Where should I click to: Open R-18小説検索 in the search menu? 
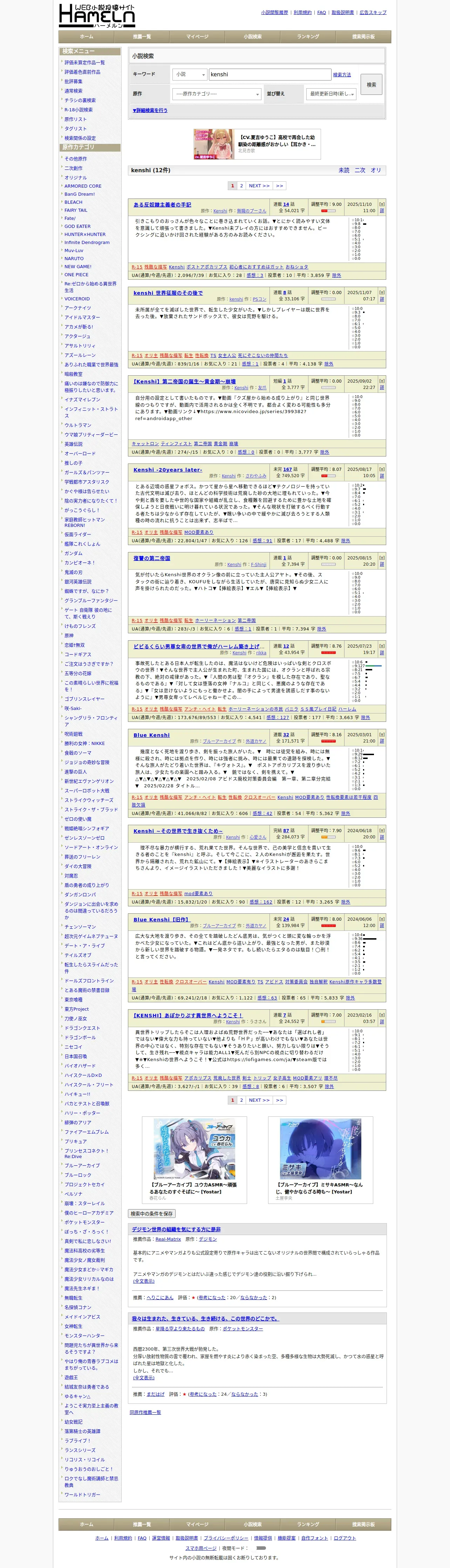(79, 110)
